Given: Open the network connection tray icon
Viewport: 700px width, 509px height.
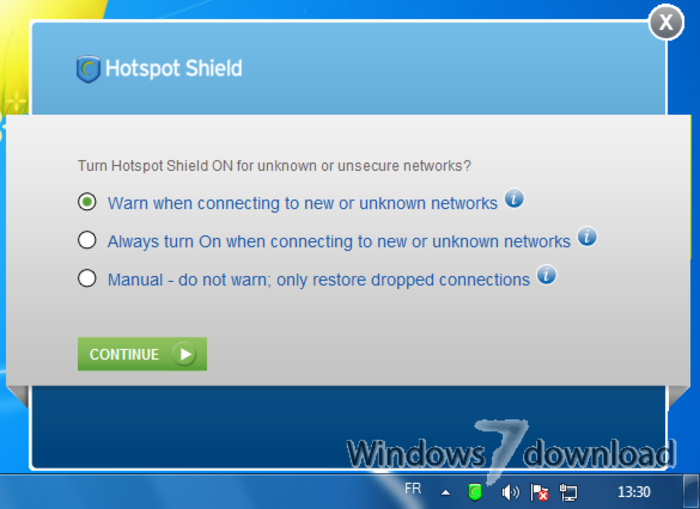Looking at the screenshot, I should point(568,492).
